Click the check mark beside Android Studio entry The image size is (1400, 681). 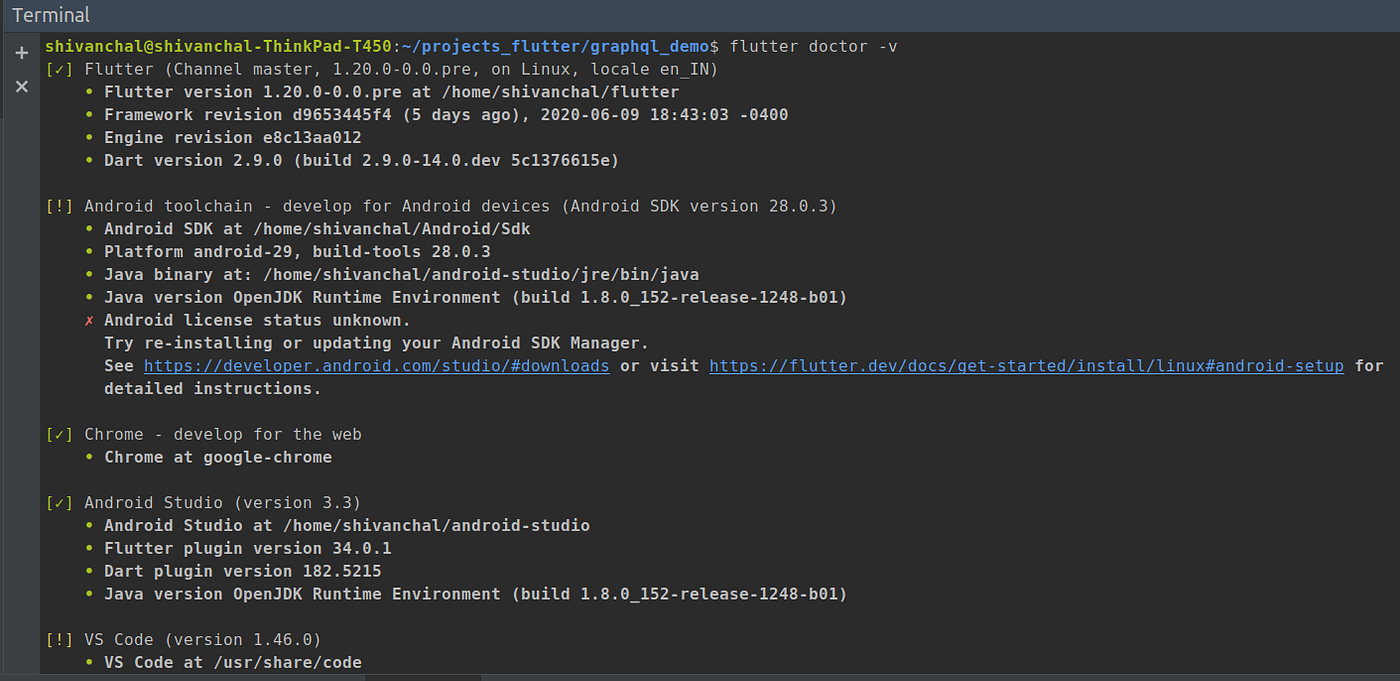[x=59, y=503]
